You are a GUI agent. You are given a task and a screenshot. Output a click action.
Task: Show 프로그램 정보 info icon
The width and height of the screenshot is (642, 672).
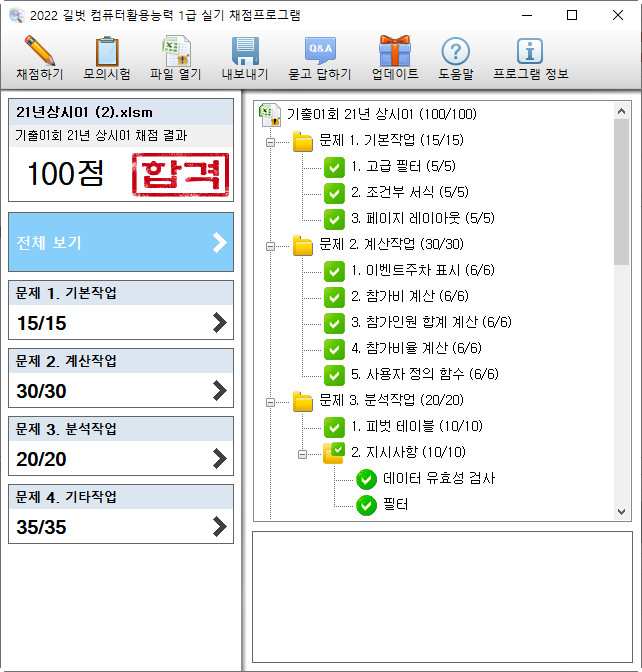coord(528,51)
